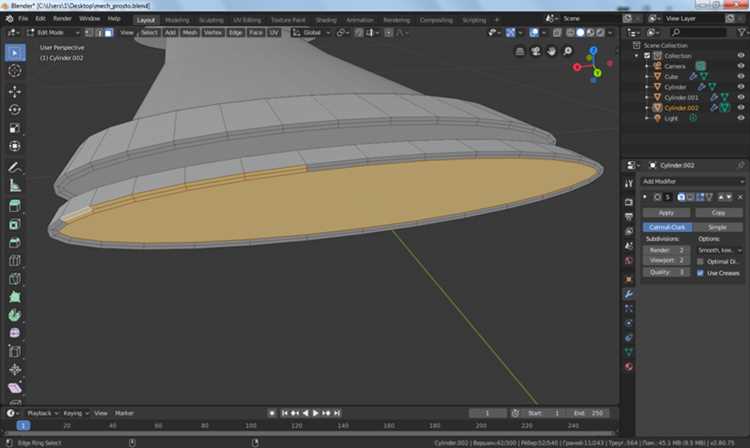Image resolution: width=750 pixels, height=448 pixels.
Task: Open the Material properties tab
Action: [629, 367]
